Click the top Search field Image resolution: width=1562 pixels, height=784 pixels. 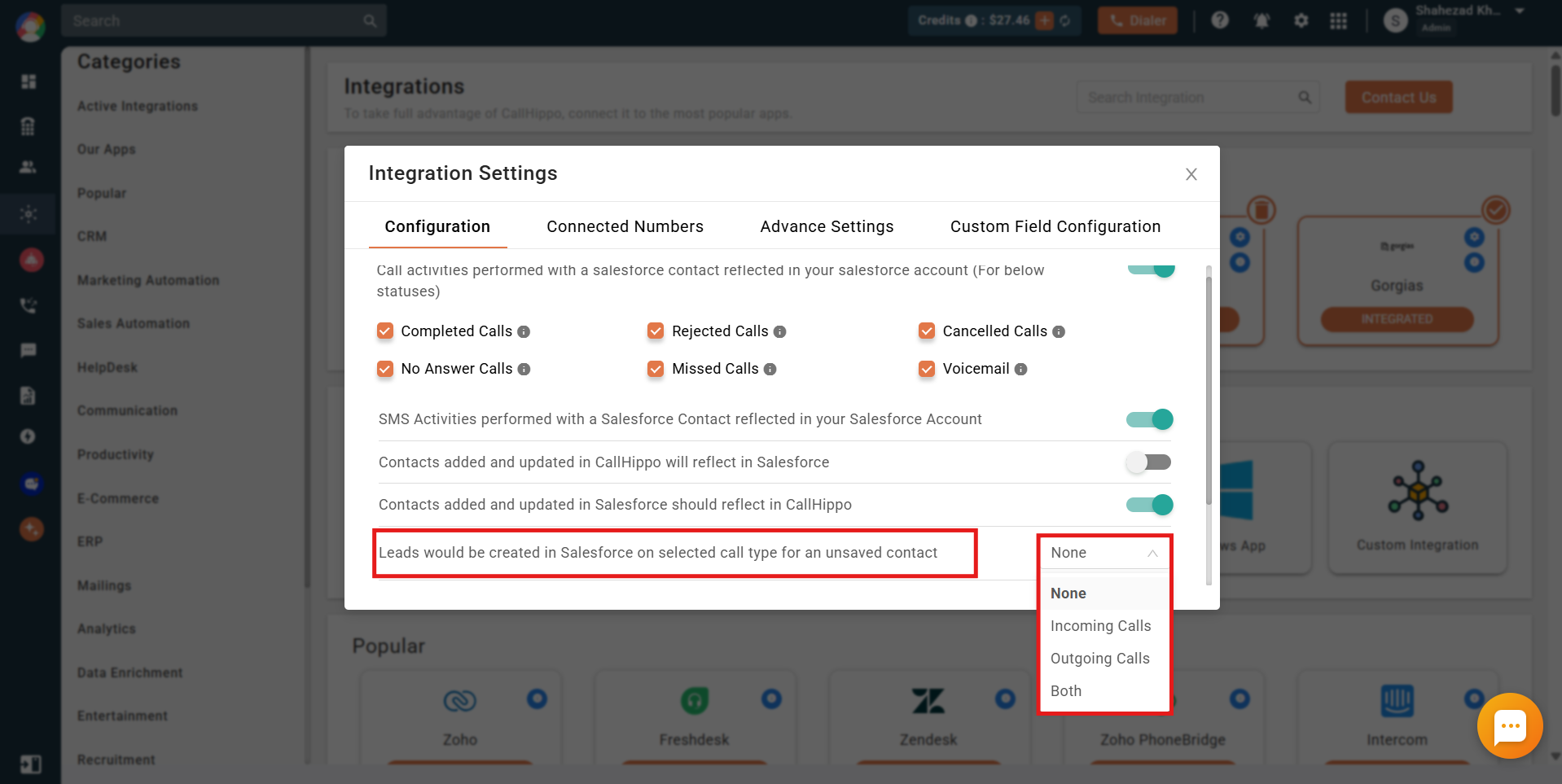pyautogui.click(x=224, y=20)
